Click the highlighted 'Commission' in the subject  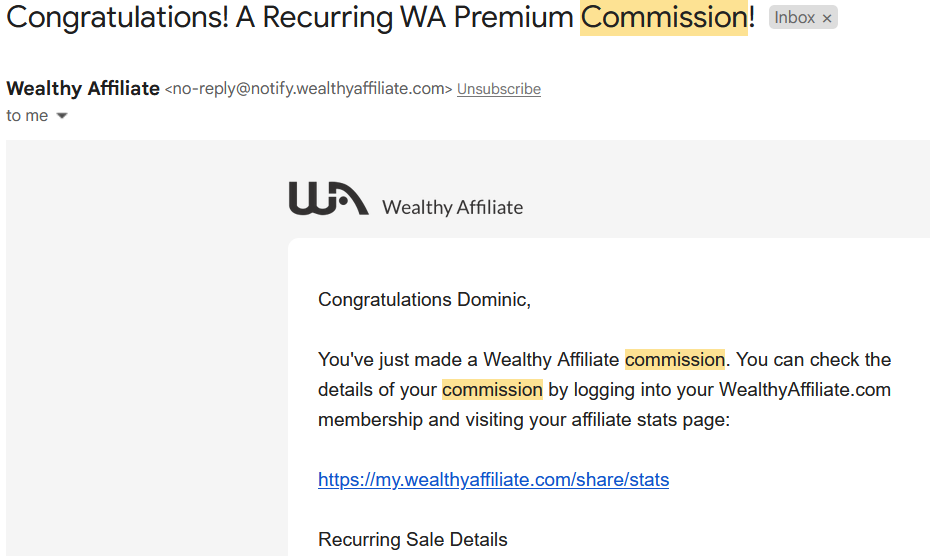(664, 17)
